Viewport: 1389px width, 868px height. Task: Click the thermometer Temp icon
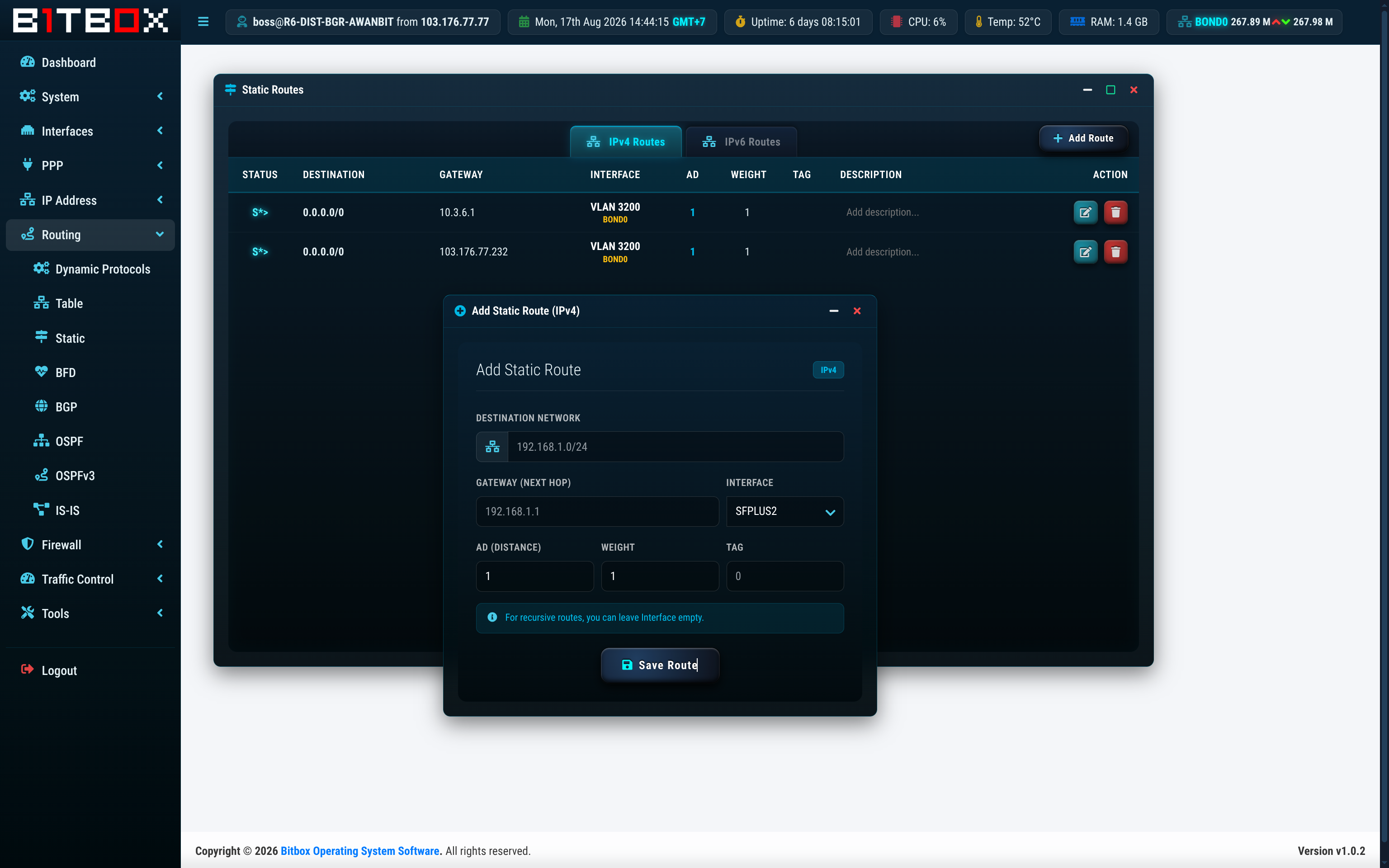tap(978, 22)
